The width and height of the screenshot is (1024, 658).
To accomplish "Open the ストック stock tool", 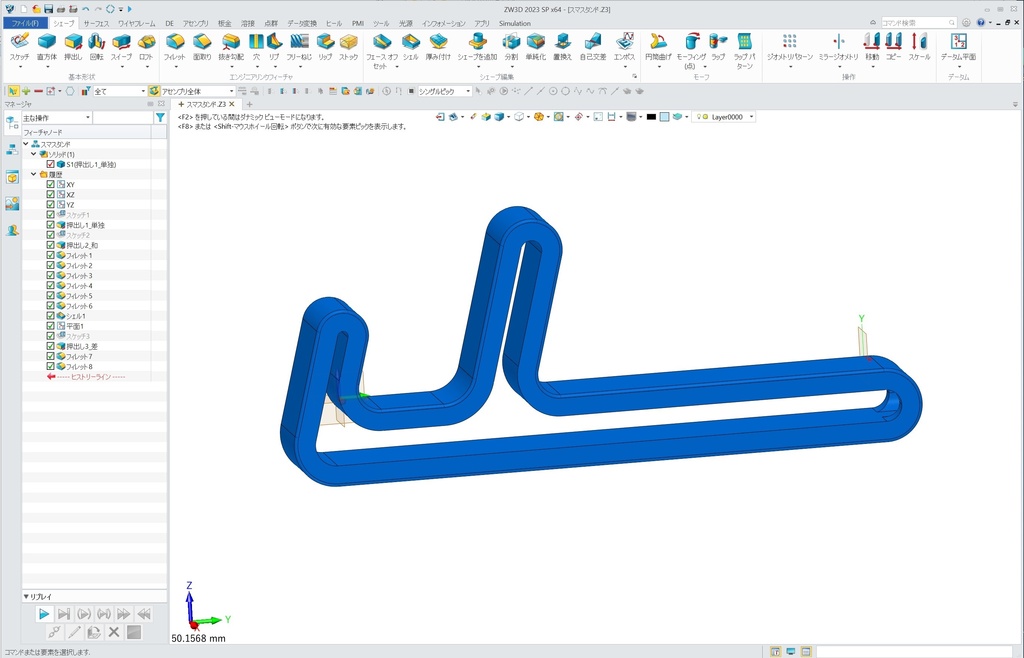I will pos(349,47).
